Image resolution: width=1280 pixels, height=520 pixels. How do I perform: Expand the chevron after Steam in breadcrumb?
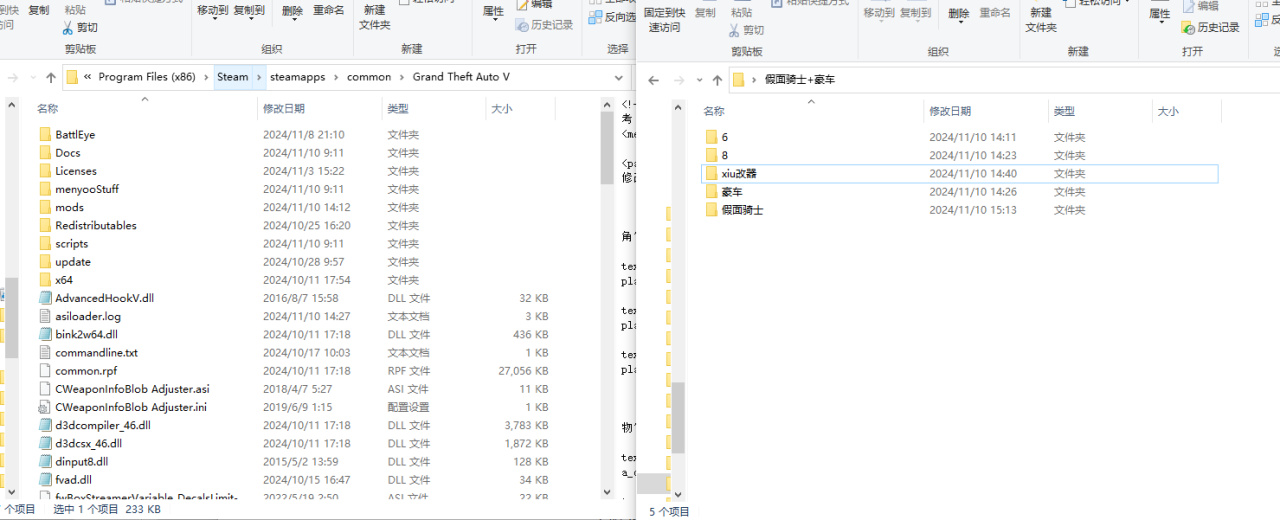259,77
